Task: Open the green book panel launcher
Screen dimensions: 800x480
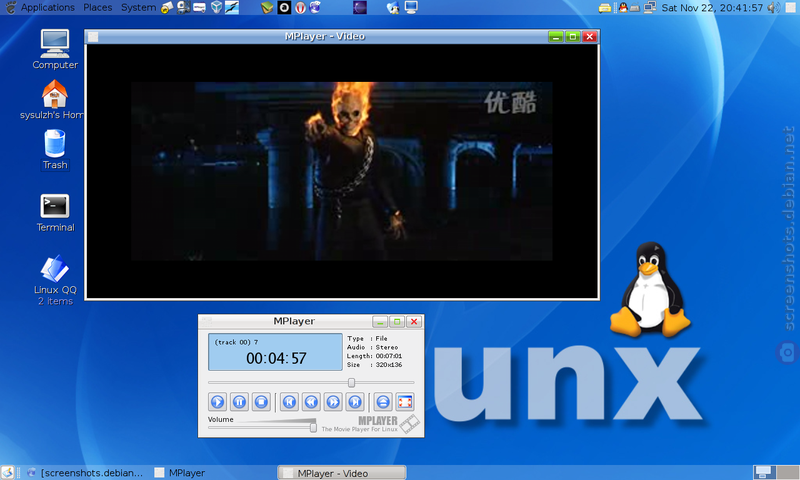Action: 267,7
